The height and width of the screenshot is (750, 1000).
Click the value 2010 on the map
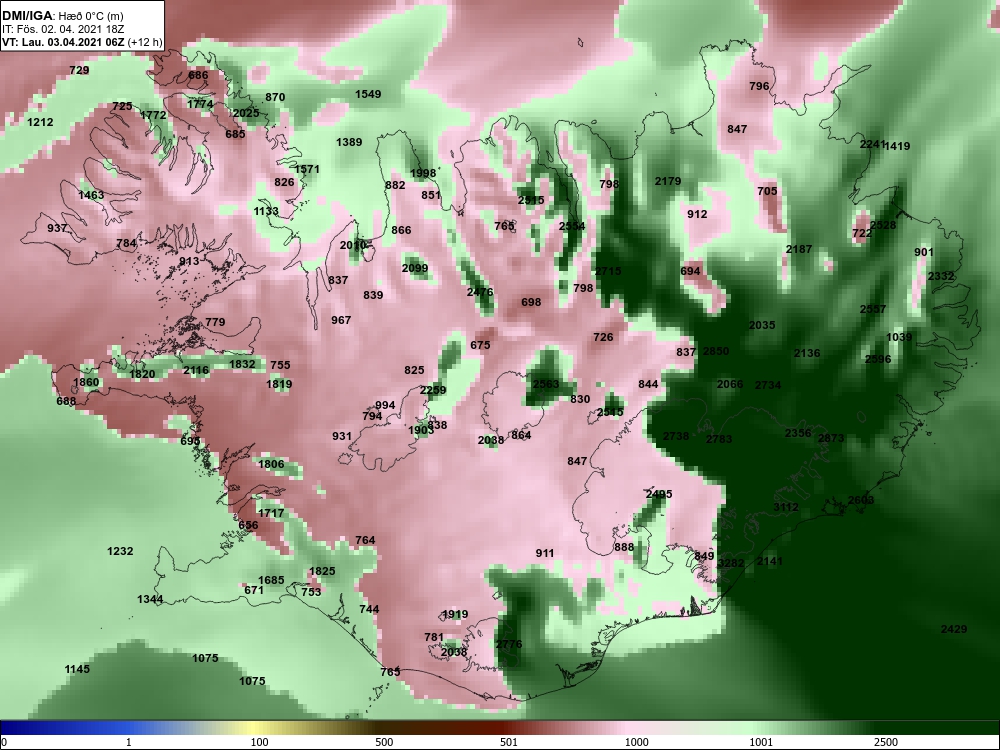pos(353,245)
